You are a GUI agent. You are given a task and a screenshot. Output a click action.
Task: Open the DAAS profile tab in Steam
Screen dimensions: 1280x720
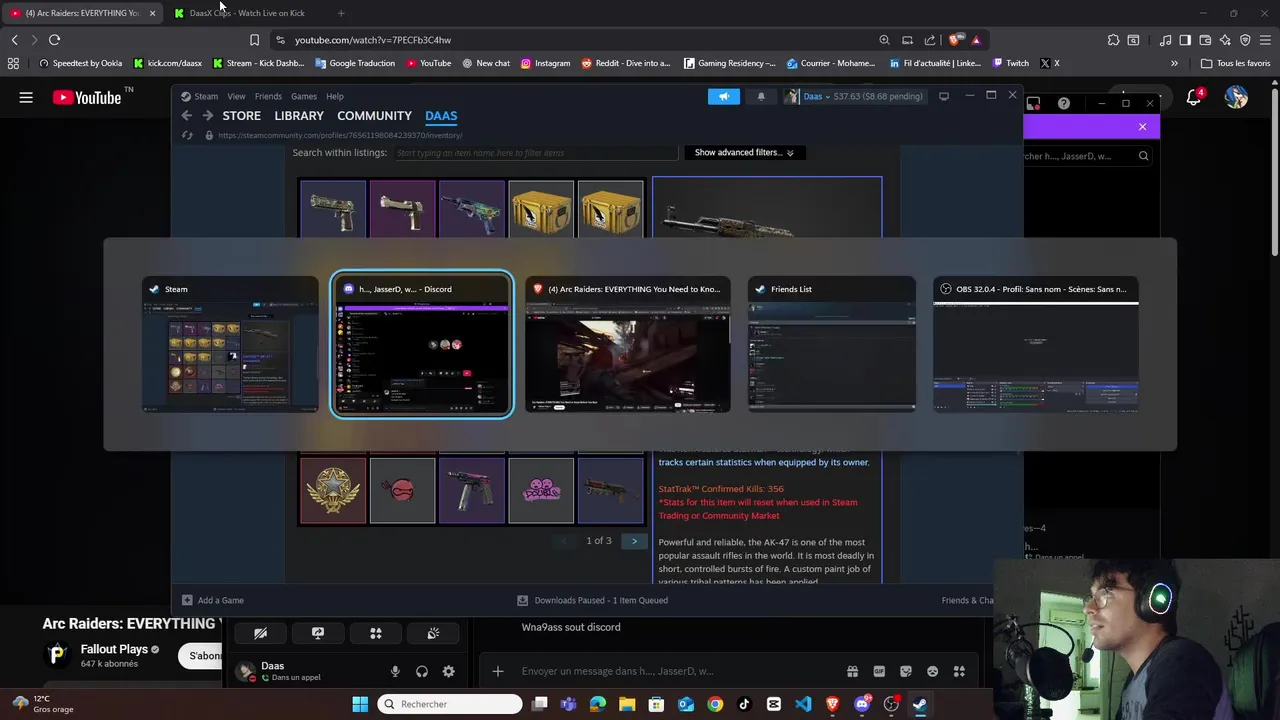point(441,116)
